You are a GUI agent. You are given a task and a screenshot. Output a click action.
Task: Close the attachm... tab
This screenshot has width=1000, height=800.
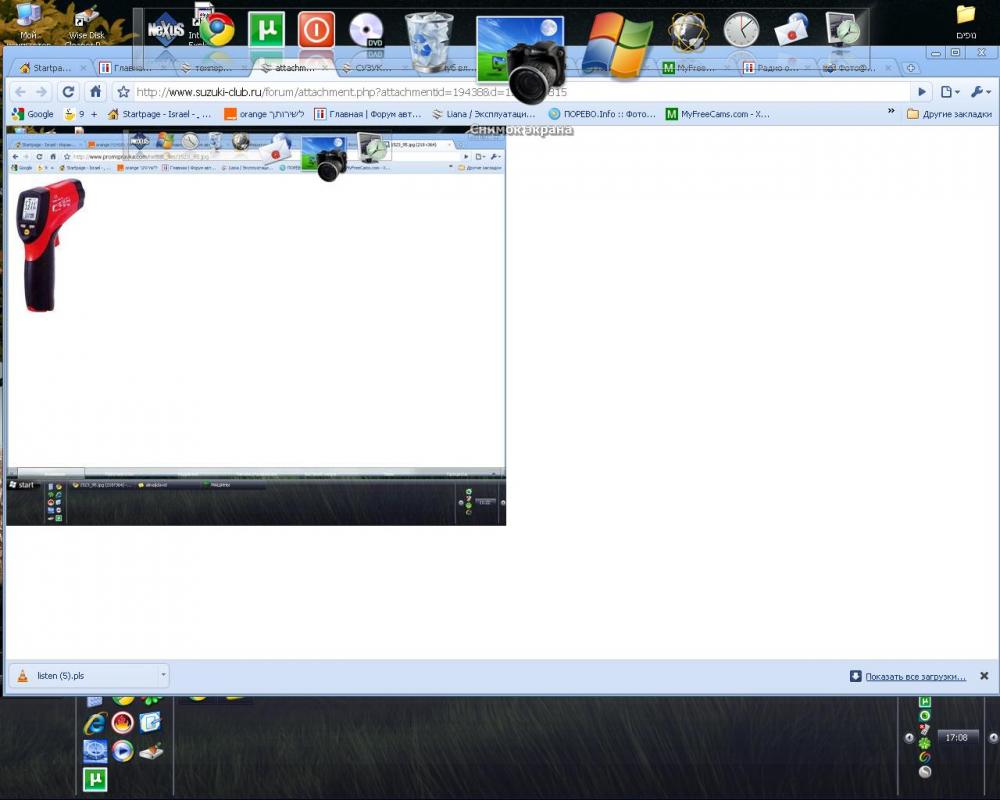pos(325,68)
